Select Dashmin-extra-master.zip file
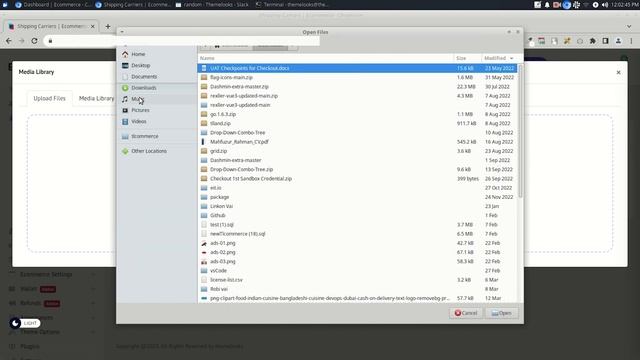The width and height of the screenshot is (640, 360). (x=357, y=87)
